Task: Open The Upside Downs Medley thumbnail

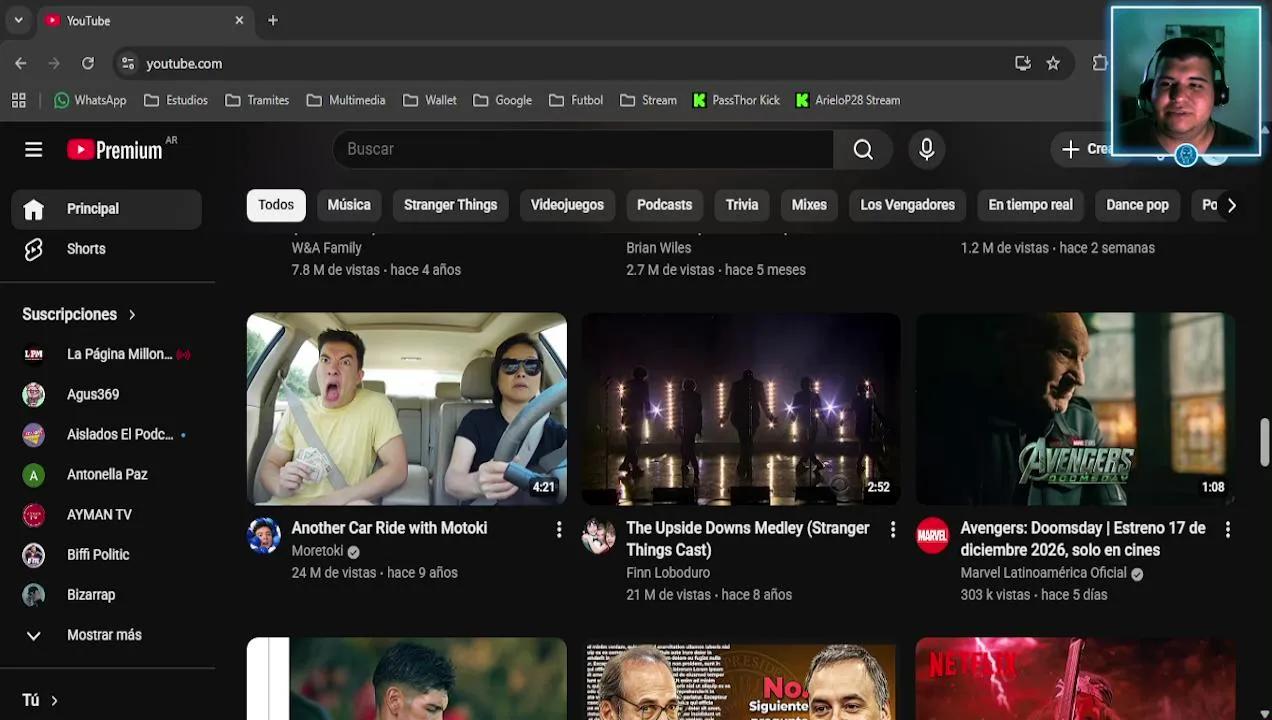Action: pyautogui.click(x=741, y=409)
